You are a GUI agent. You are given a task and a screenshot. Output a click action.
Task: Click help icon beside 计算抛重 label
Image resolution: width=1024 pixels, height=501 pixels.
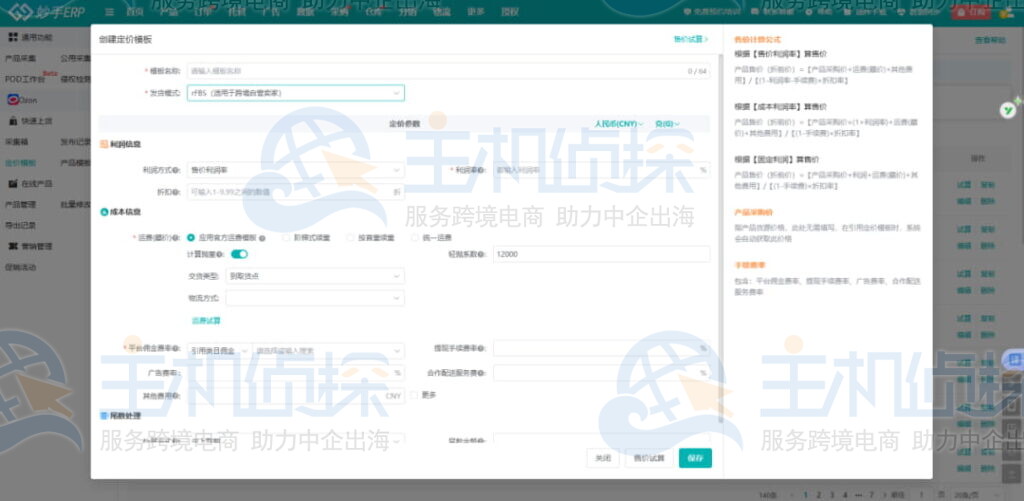(x=220, y=254)
